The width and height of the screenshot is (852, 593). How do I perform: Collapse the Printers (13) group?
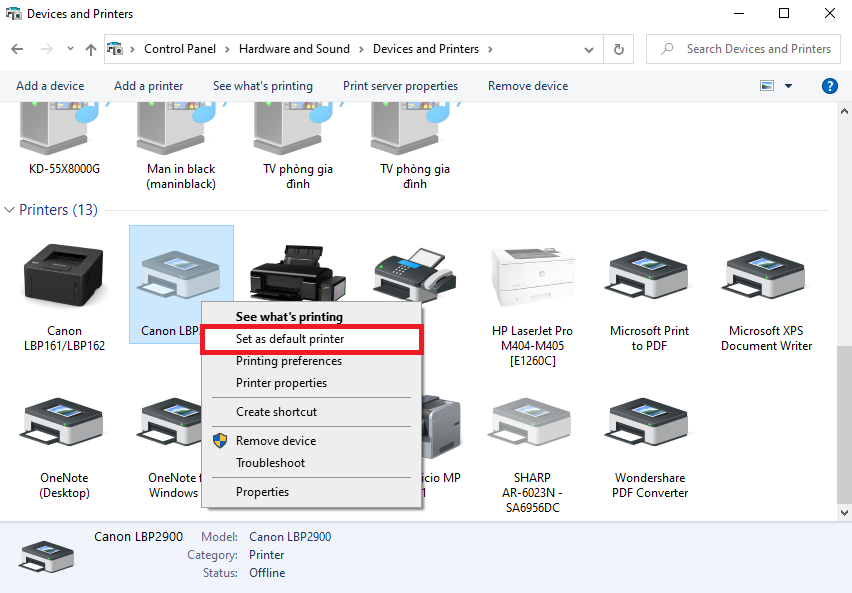[x=9, y=210]
